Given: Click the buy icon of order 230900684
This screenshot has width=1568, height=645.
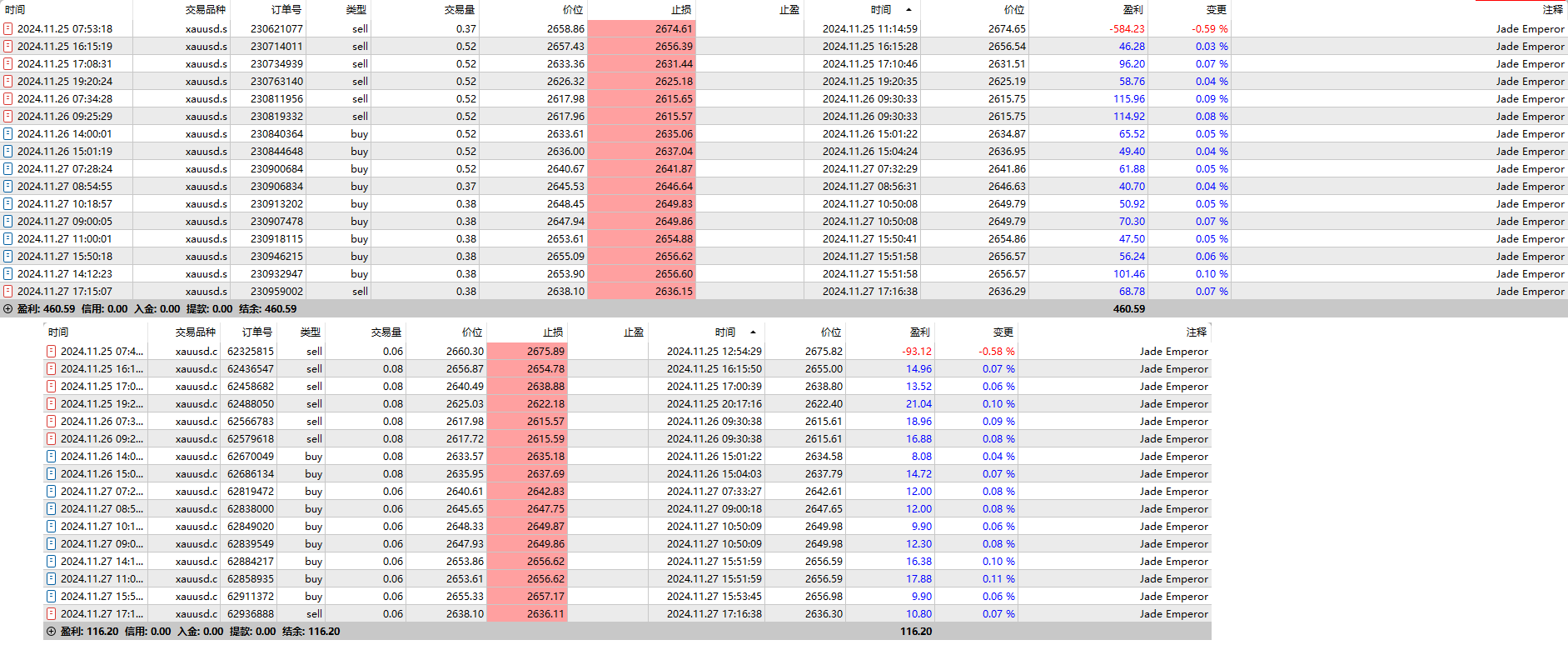Looking at the screenshot, I should (8, 168).
